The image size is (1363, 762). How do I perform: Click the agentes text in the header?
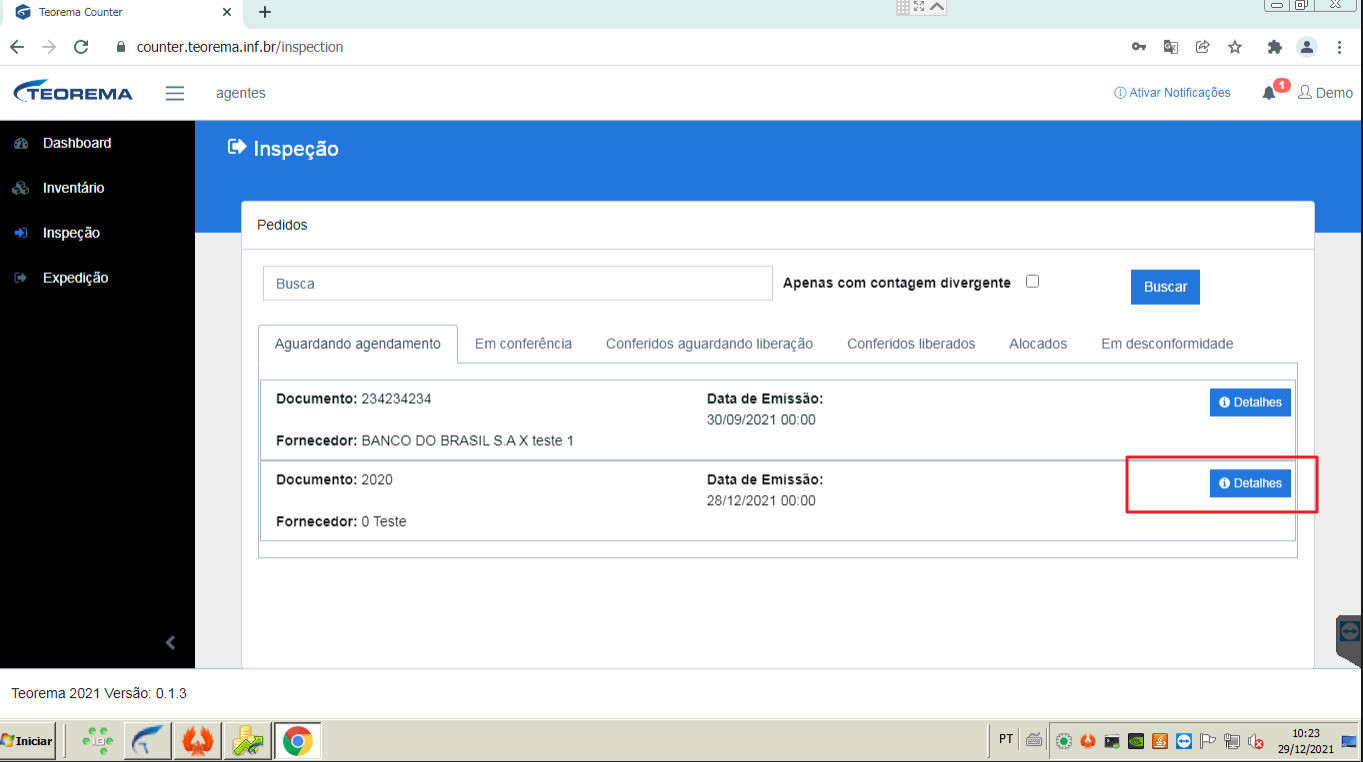(241, 93)
